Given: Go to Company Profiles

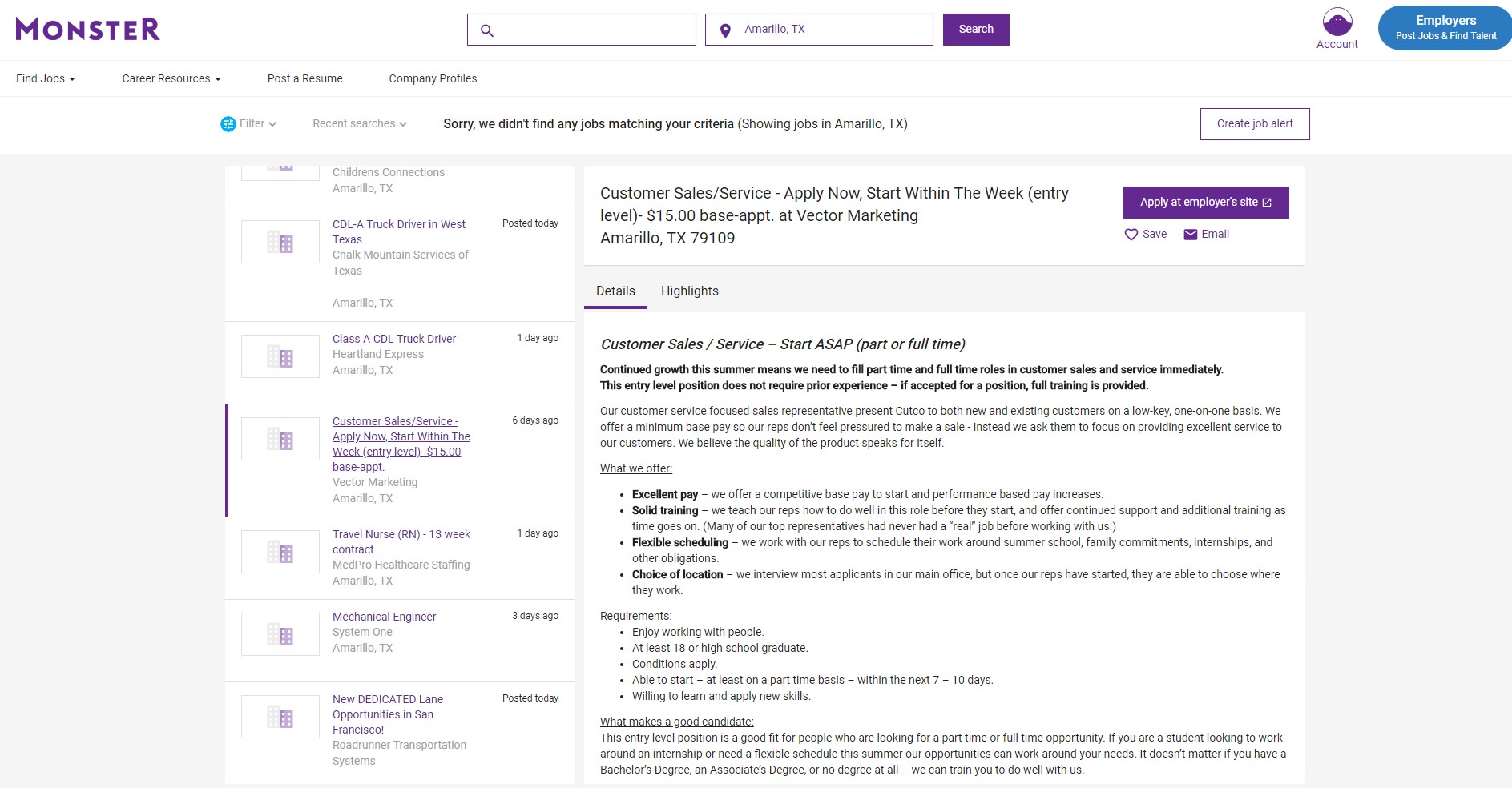Looking at the screenshot, I should (433, 78).
